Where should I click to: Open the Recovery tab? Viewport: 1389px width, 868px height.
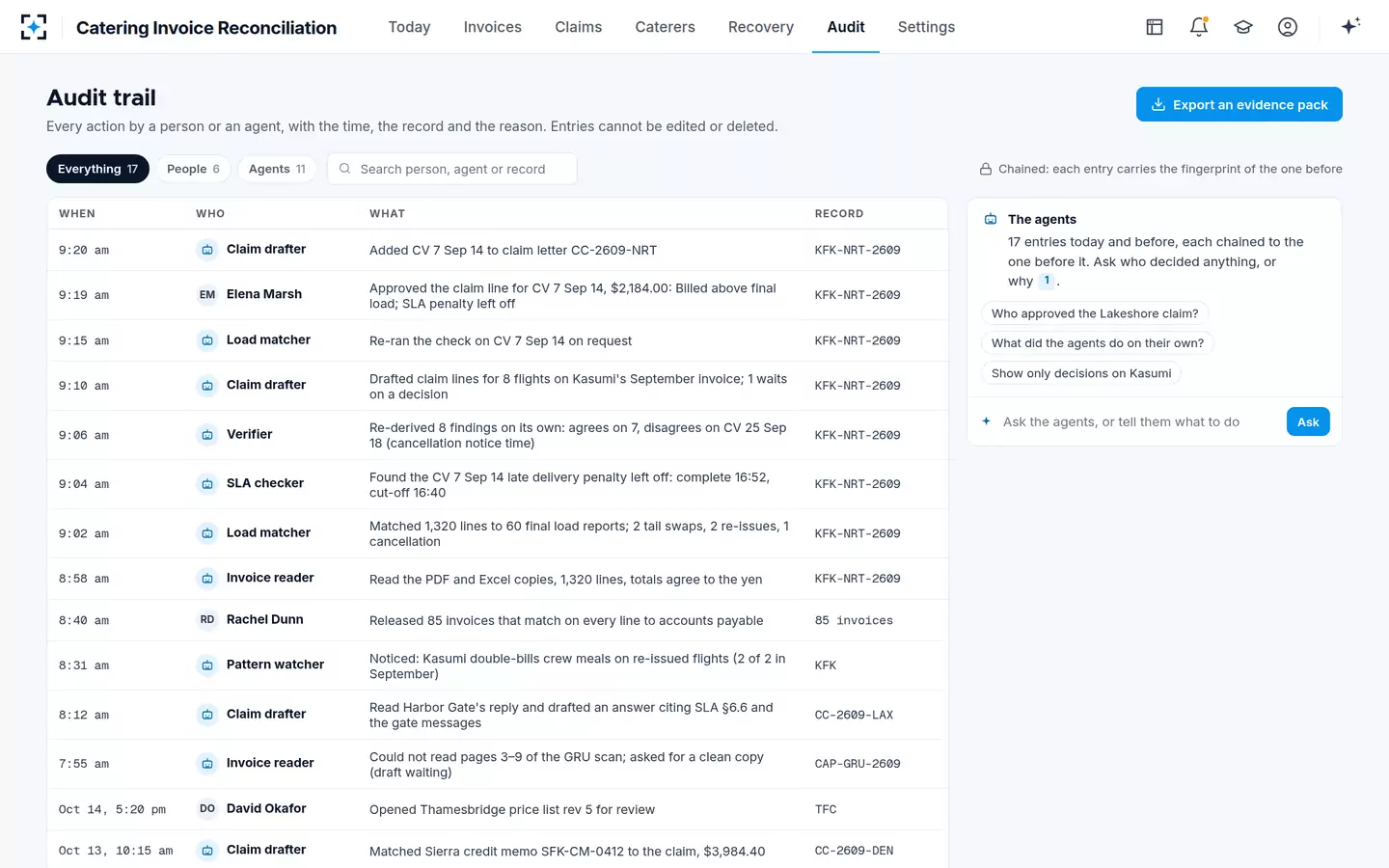[x=760, y=27]
